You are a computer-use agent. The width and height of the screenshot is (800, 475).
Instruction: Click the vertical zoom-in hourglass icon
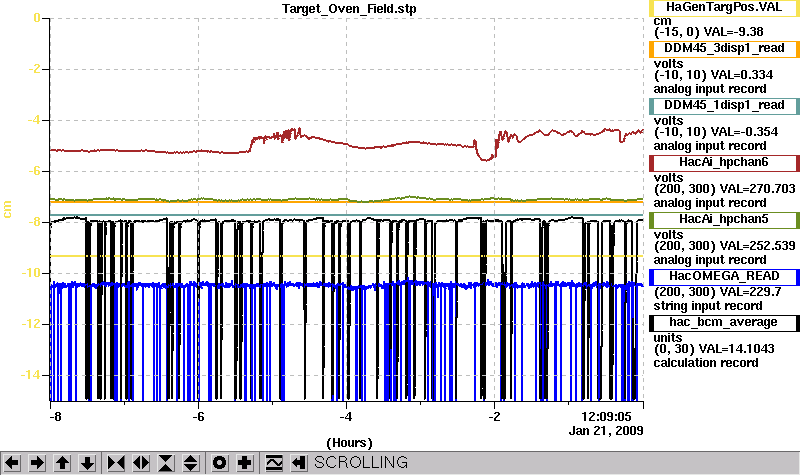pyautogui.click(x=166, y=463)
